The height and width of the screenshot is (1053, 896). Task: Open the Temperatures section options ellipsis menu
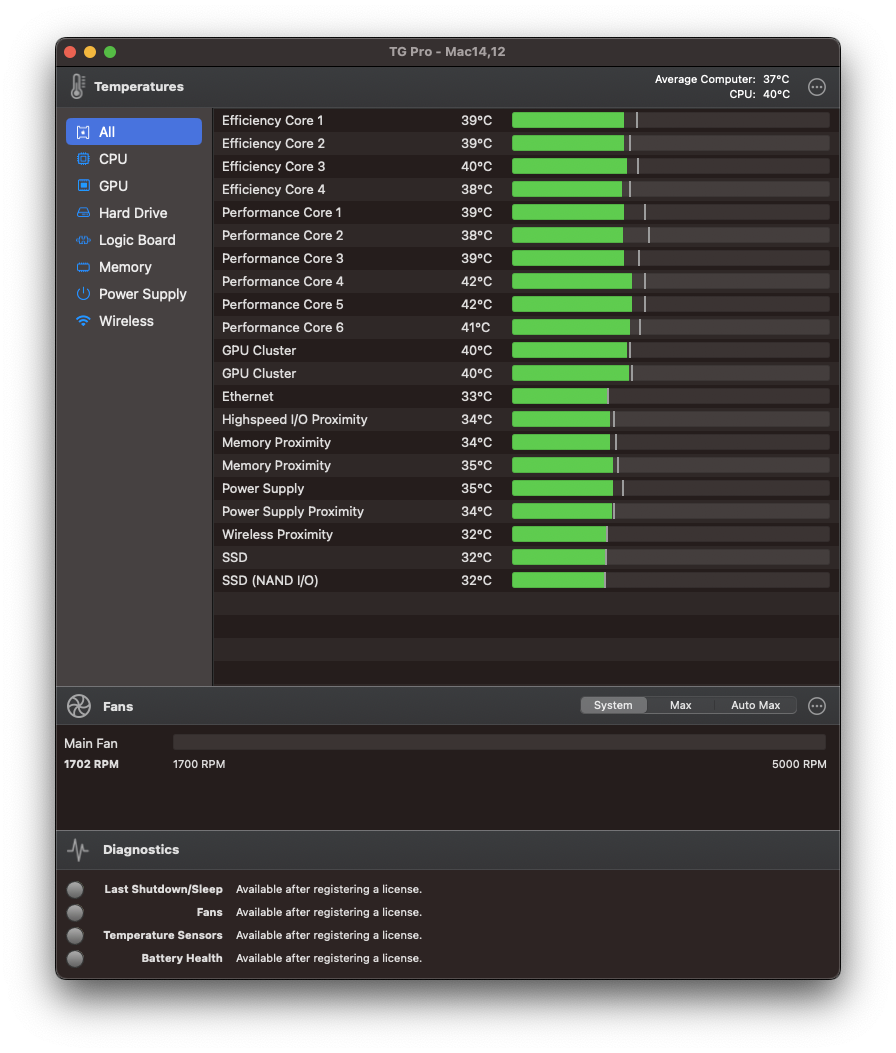pos(817,87)
